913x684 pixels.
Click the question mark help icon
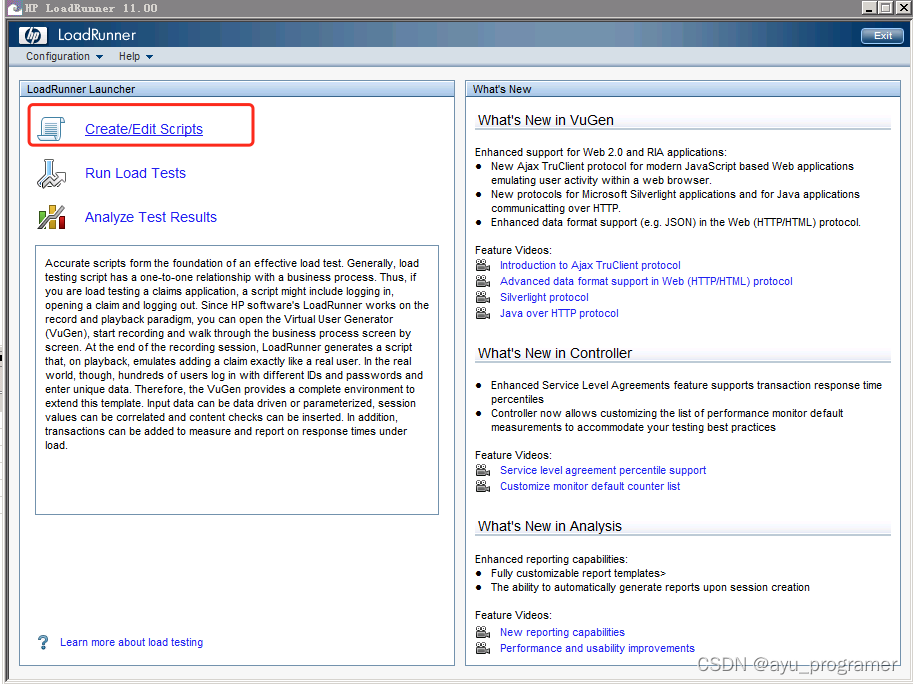tap(43, 642)
